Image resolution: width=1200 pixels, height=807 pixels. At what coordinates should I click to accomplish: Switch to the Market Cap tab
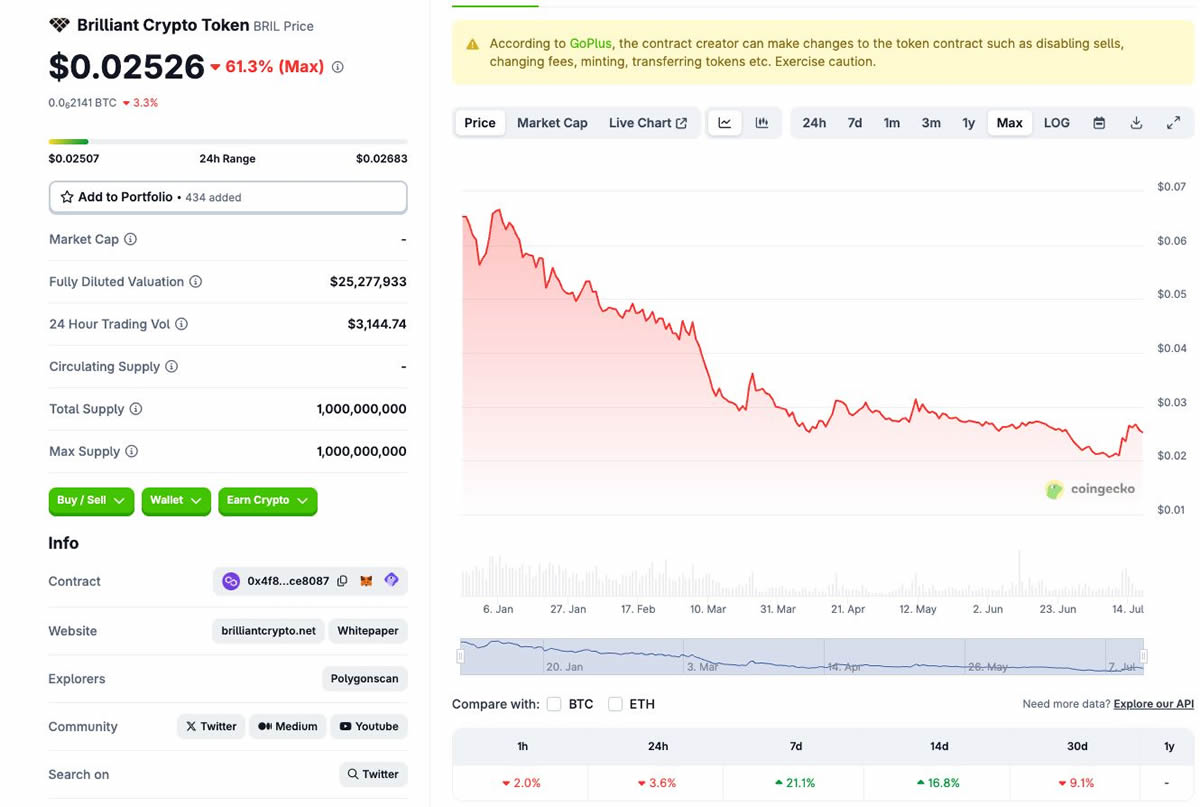552,123
